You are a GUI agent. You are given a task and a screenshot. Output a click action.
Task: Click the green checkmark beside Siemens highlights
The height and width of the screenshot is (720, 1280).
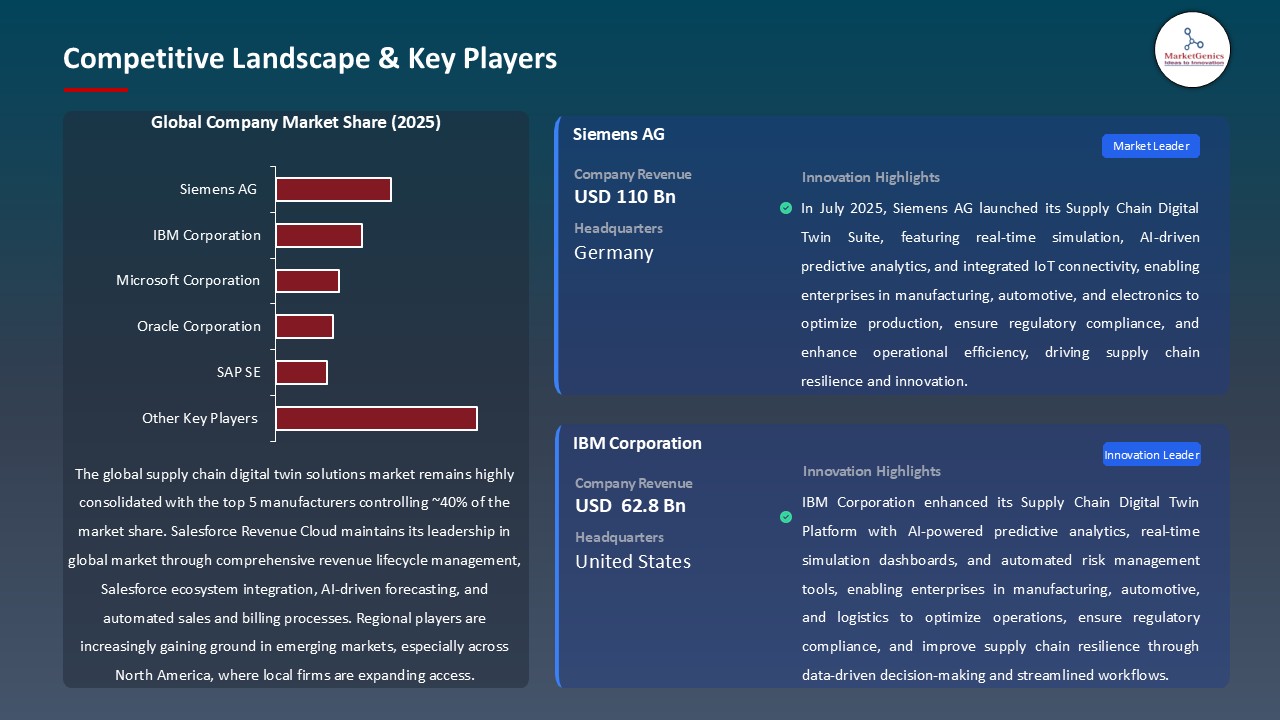(786, 208)
